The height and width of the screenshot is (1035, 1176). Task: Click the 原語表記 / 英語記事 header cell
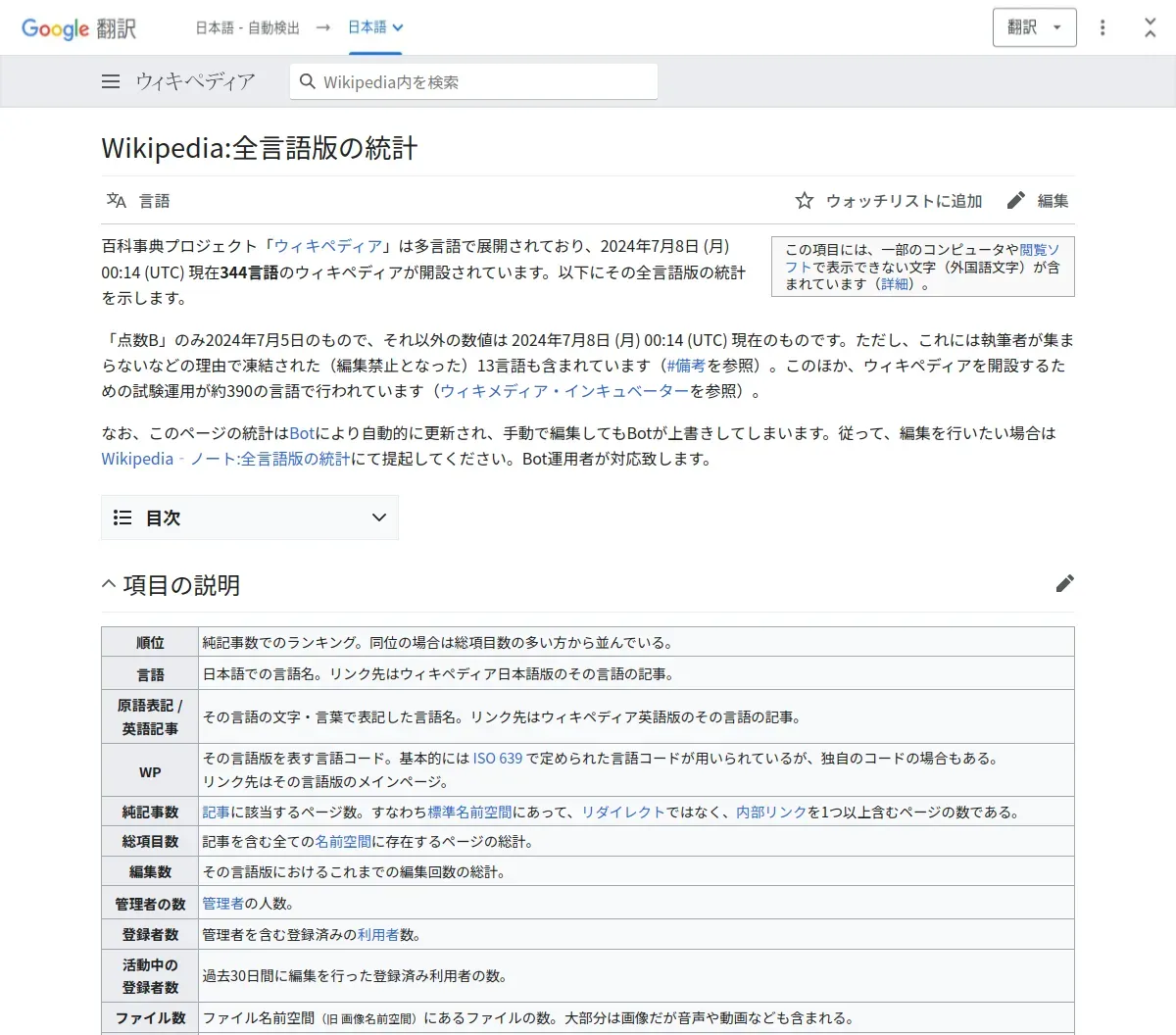[150, 717]
